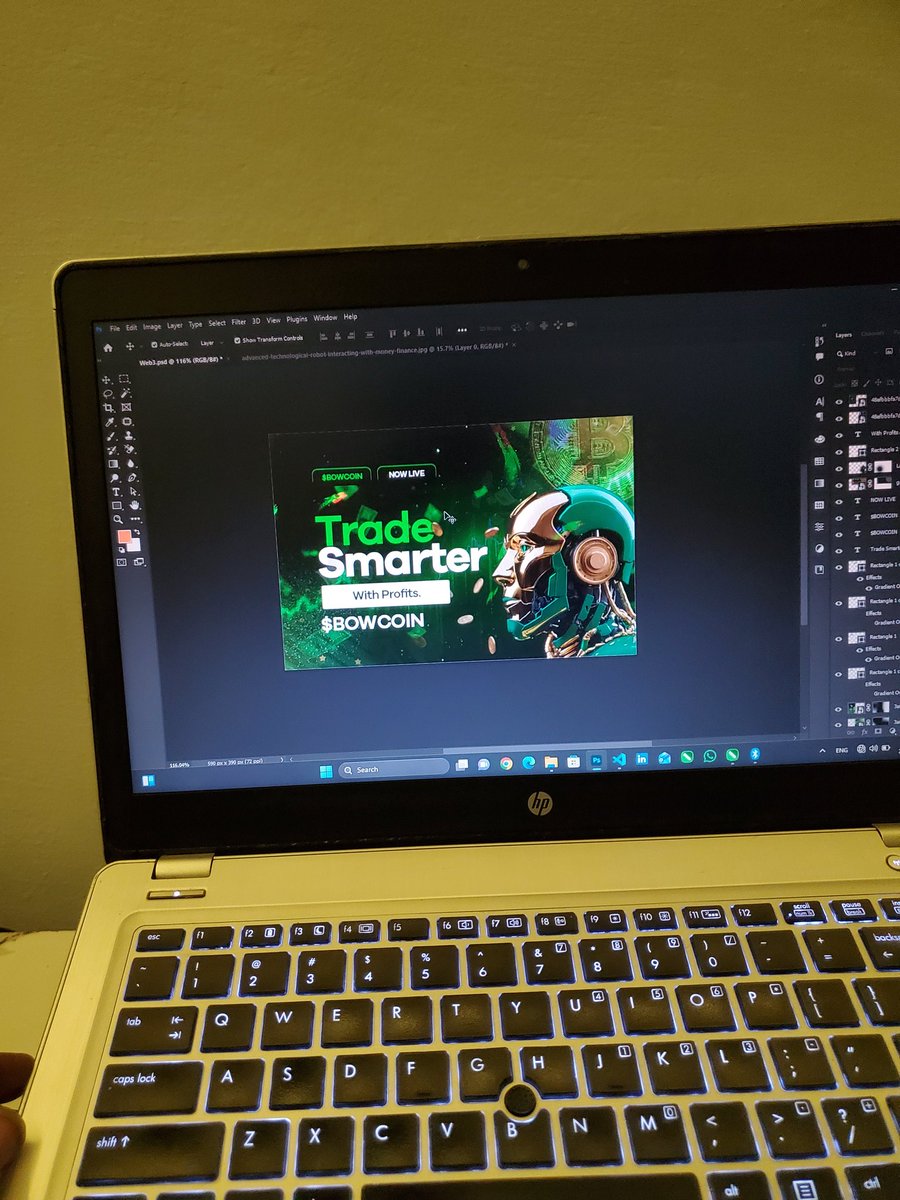Select the Frame tool
900x1200 pixels.
126,407
